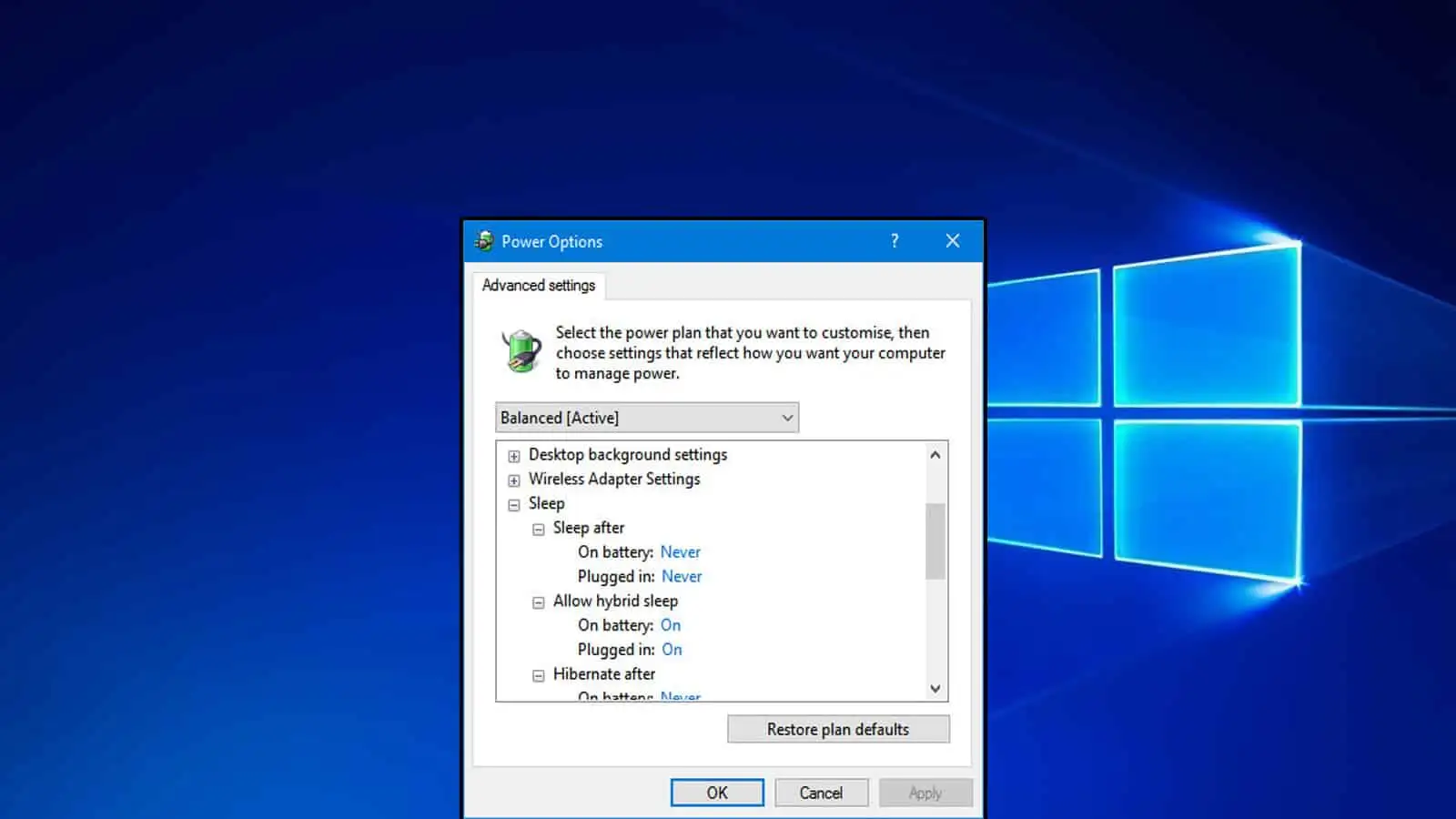Open the Balanced [Active] power plan dropdown
Image resolution: width=1456 pixels, height=819 pixels.
647,418
